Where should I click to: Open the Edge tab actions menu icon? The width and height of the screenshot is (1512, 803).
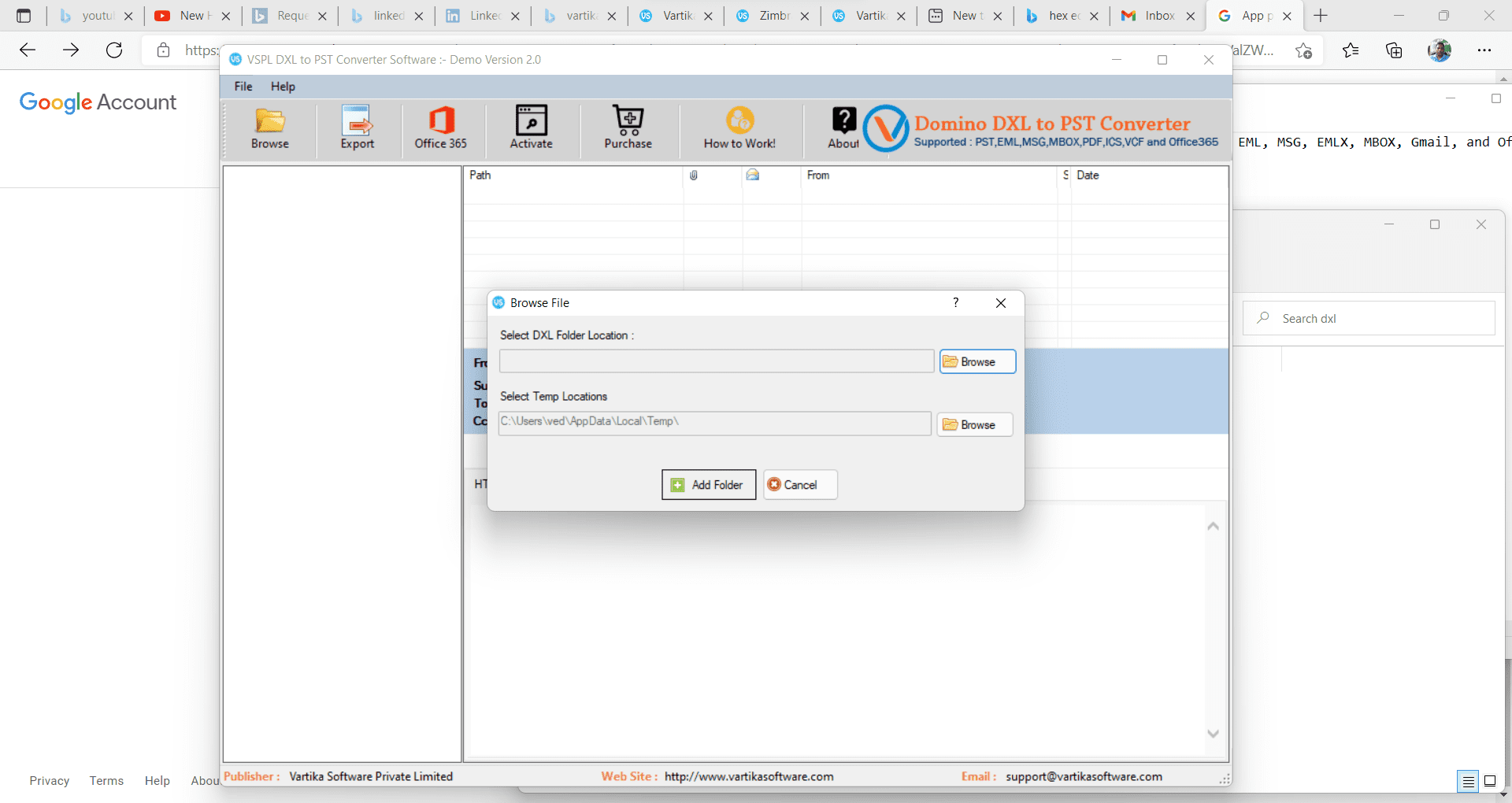point(24,16)
